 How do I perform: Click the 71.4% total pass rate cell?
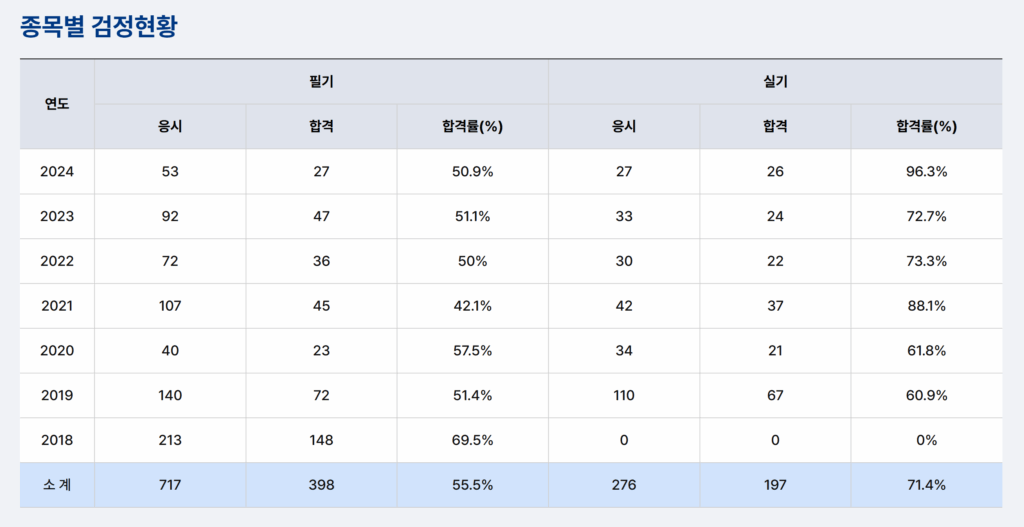926,485
